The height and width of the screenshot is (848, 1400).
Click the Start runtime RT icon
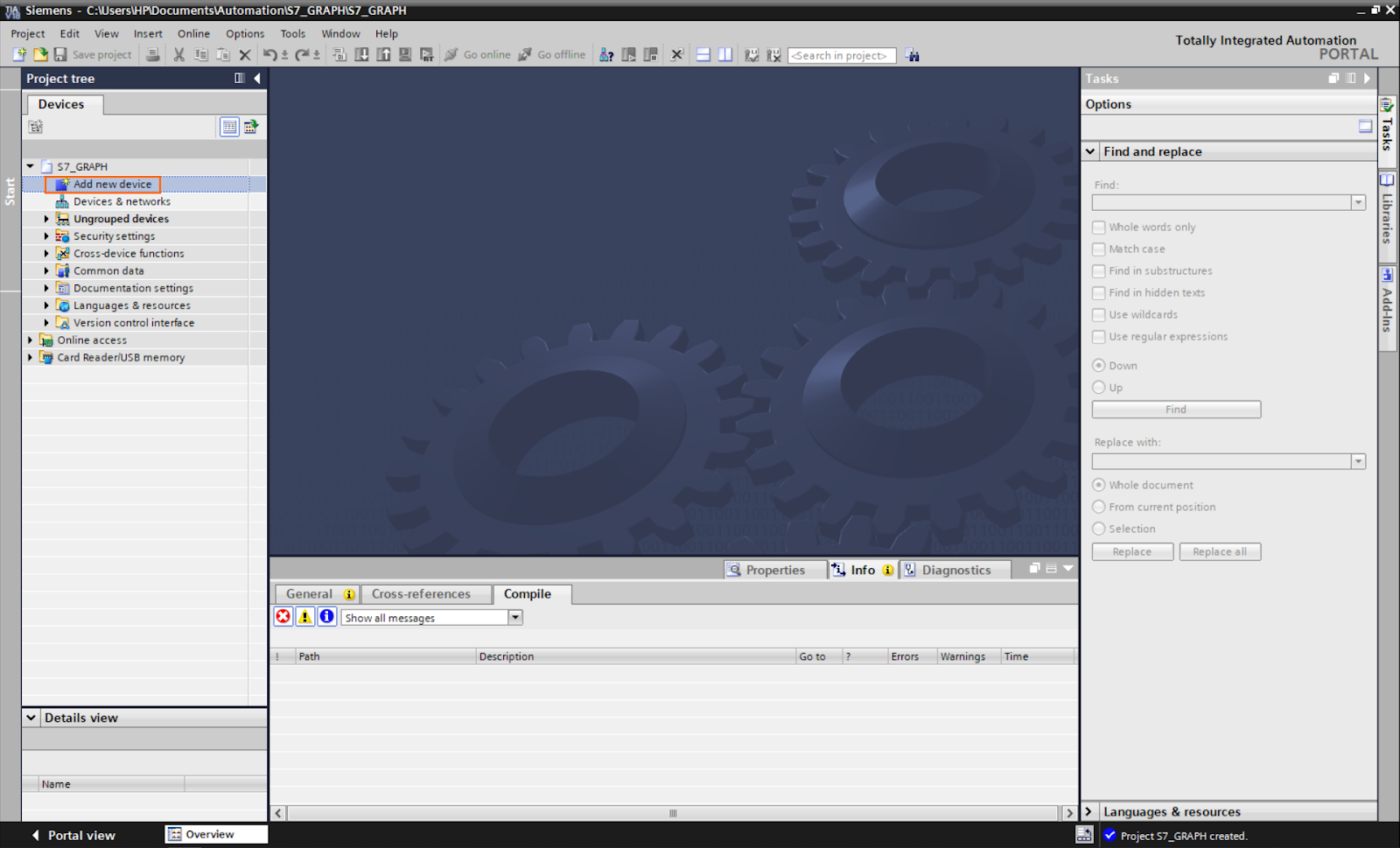(x=427, y=54)
